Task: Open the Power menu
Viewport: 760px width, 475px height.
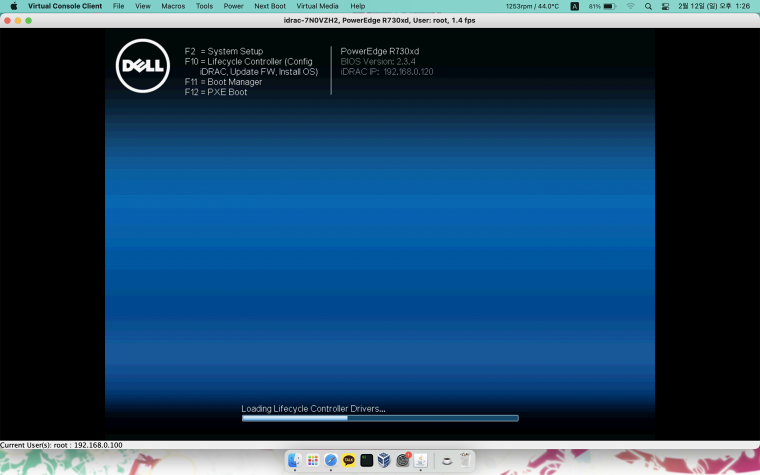Action: (233, 6)
